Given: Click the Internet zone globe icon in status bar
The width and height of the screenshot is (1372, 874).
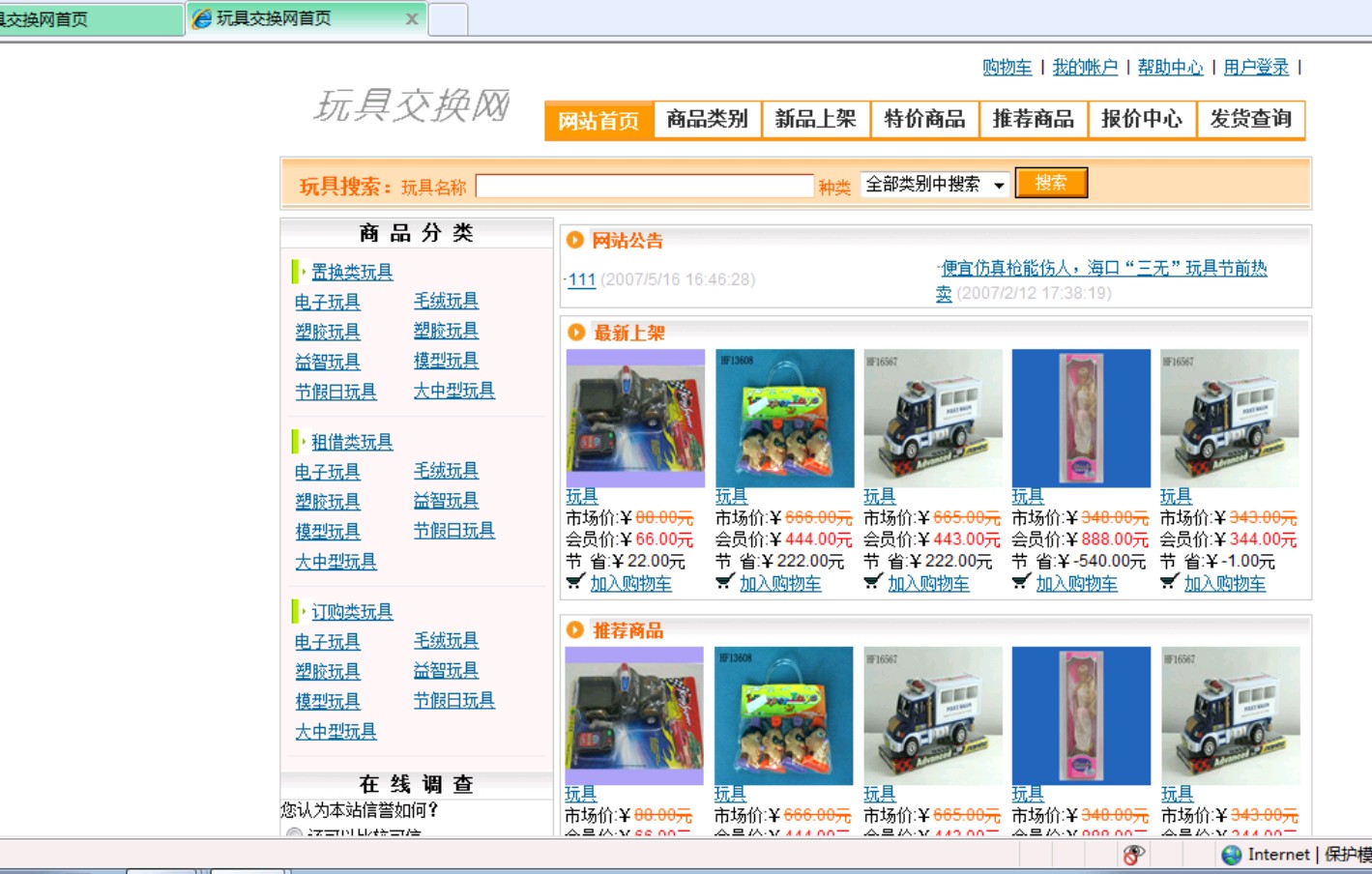Looking at the screenshot, I should tap(1232, 855).
